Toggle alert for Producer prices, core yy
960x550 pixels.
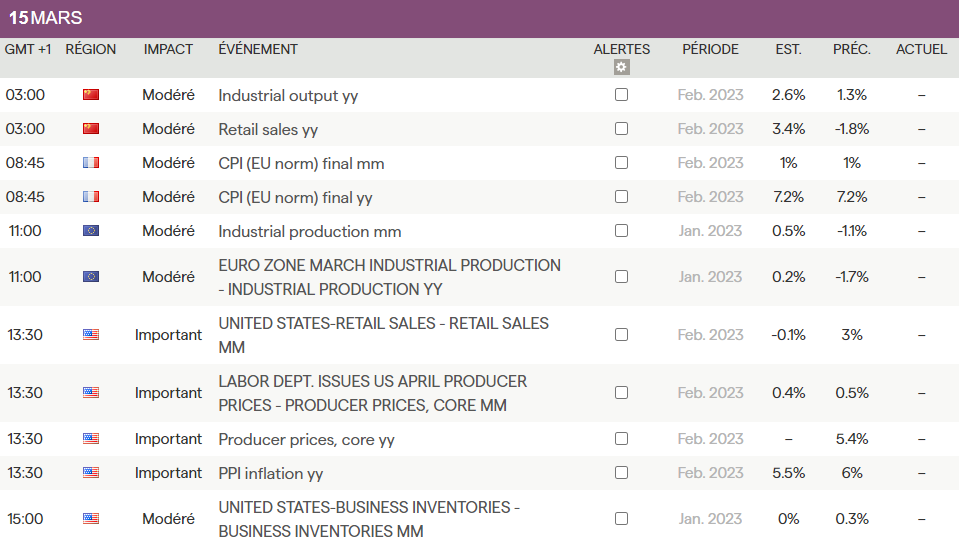click(621, 439)
